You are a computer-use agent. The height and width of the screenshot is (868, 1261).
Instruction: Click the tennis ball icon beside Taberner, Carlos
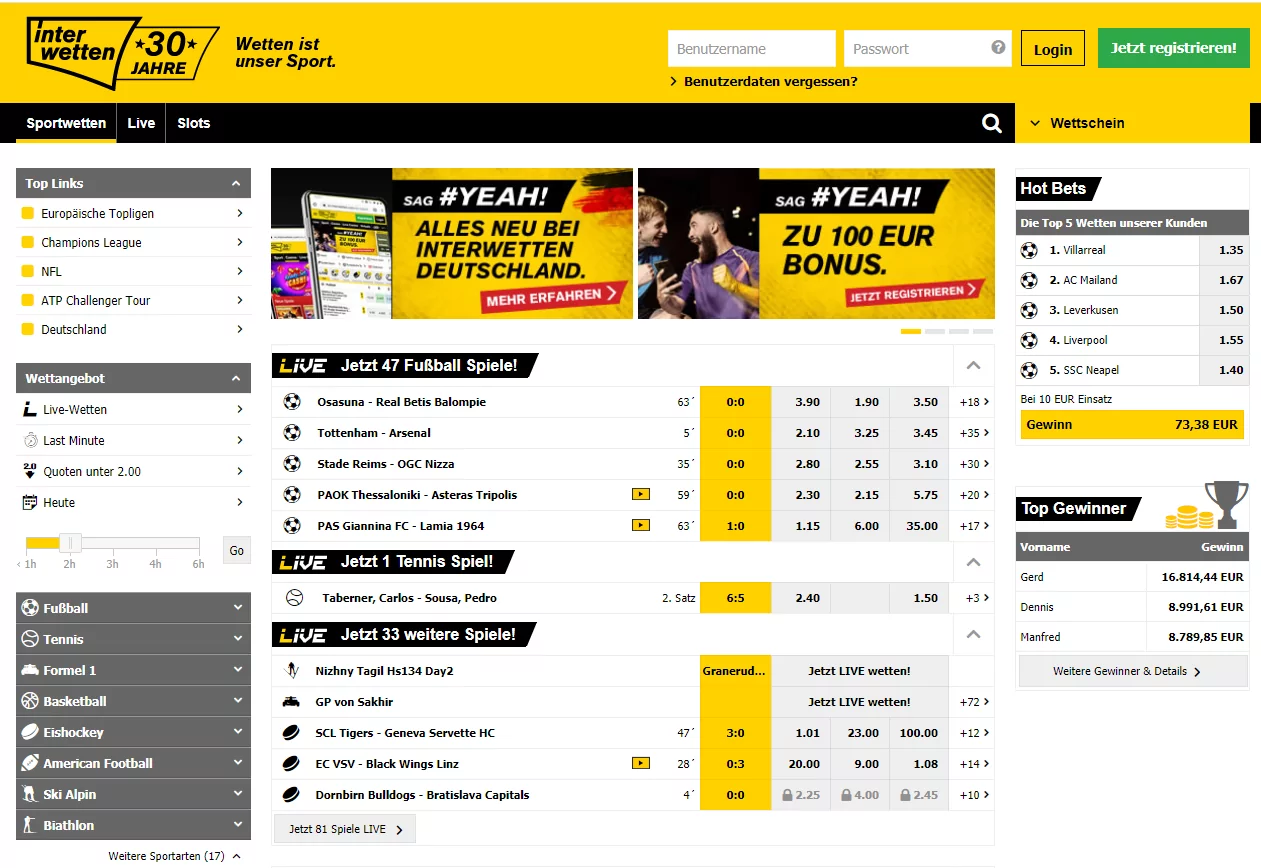point(294,598)
